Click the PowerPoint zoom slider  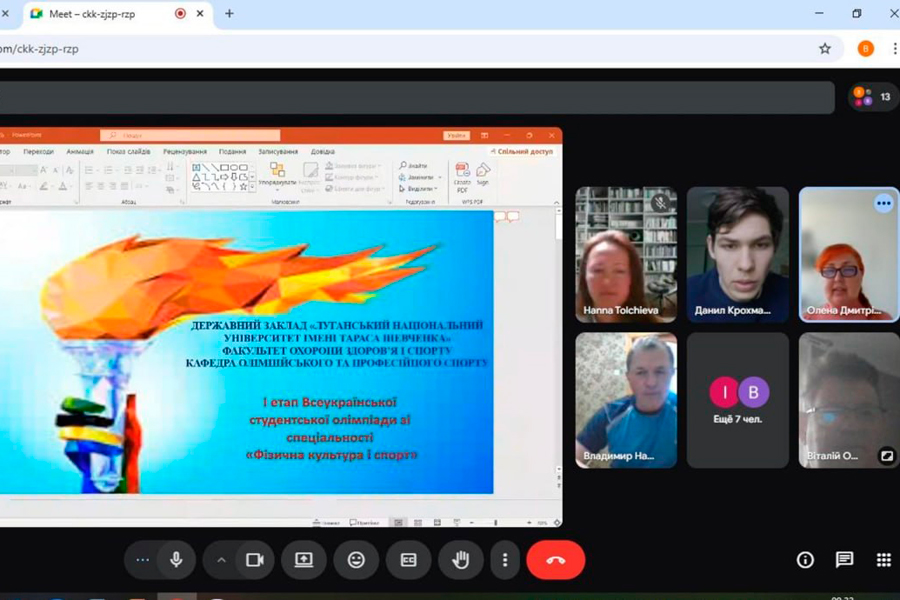[495, 523]
